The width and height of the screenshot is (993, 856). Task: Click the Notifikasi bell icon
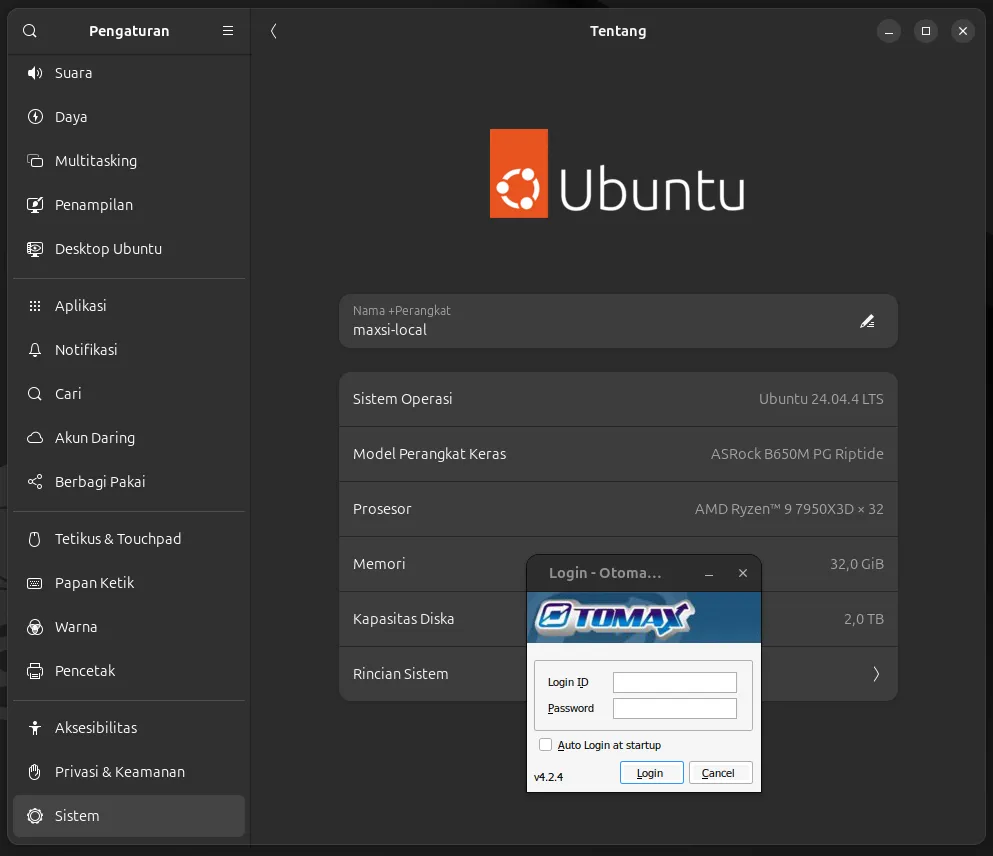click(35, 349)
